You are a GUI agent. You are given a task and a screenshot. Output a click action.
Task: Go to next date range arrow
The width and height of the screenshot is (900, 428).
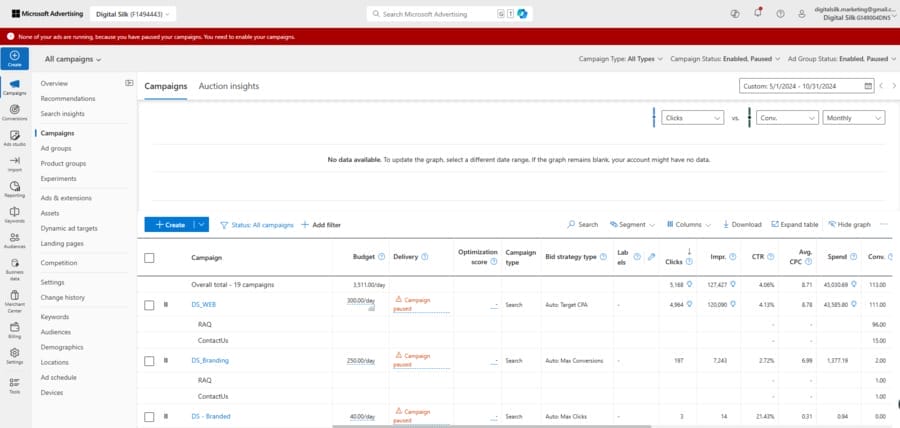[894, 86]
